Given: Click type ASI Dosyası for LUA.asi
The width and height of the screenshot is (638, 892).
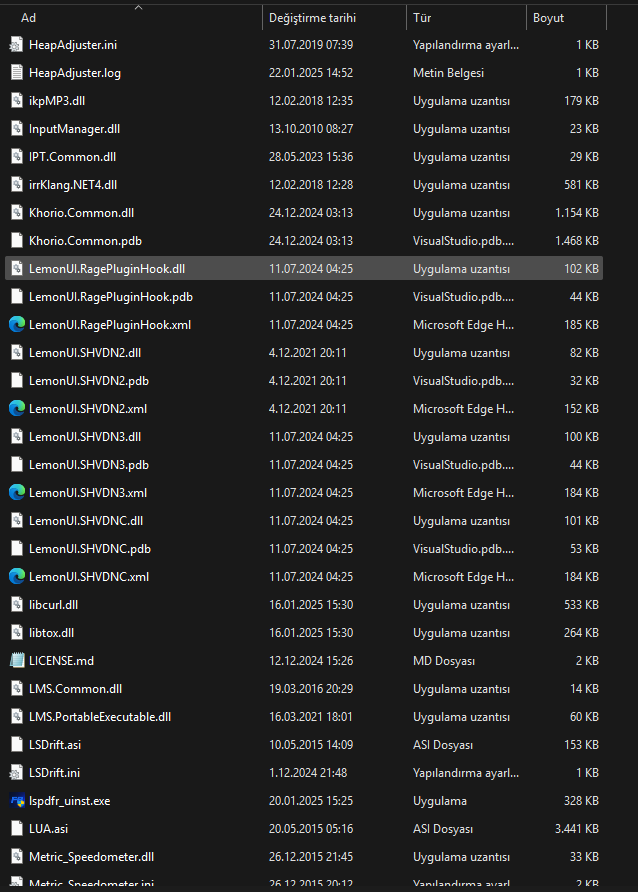Looking at the screenshot, I should pyautogui.click(x=443, y=829).
